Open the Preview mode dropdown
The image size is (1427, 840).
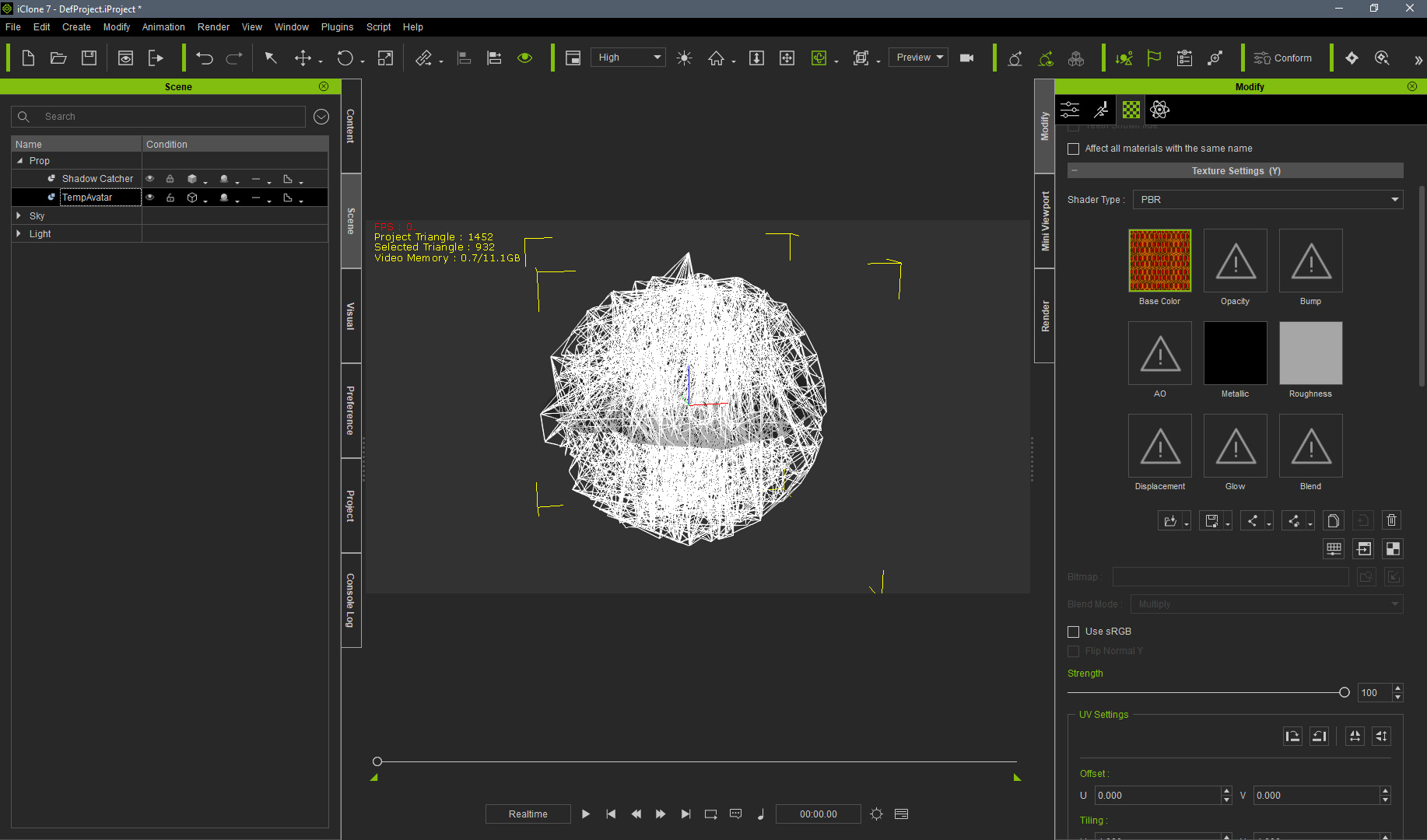919,58
